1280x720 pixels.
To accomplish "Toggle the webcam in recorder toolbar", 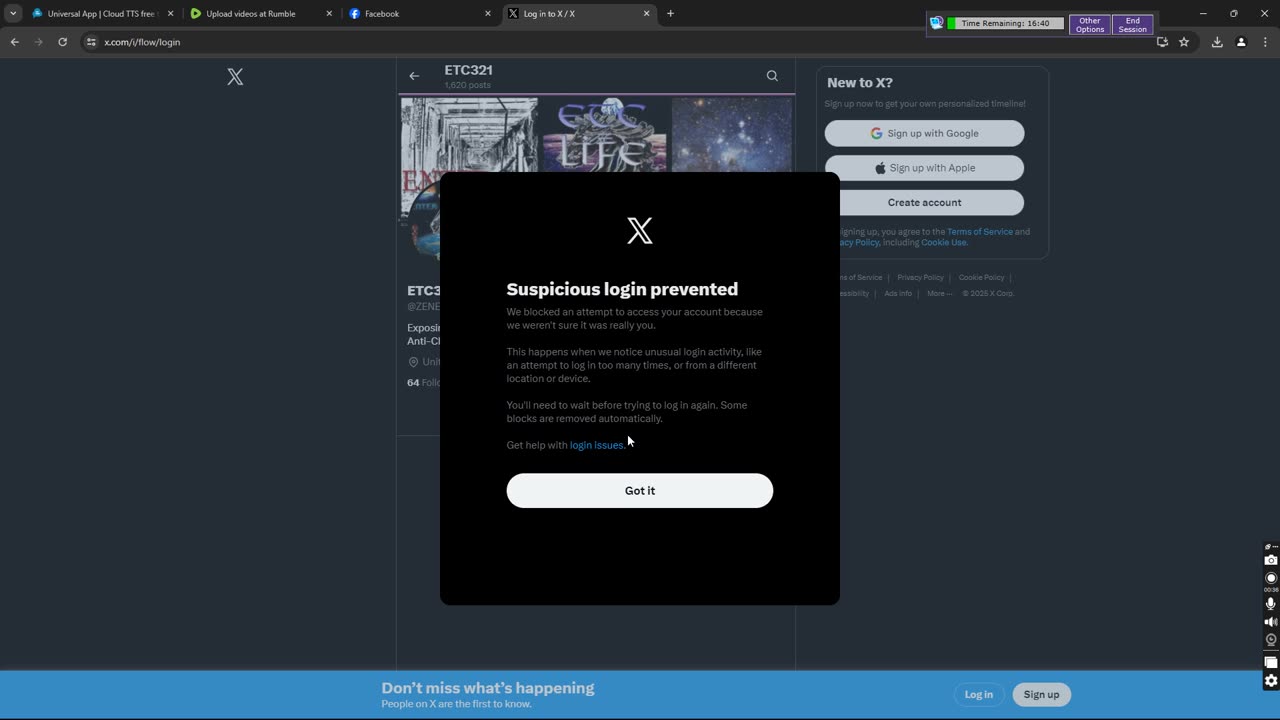I will 1271,640.
